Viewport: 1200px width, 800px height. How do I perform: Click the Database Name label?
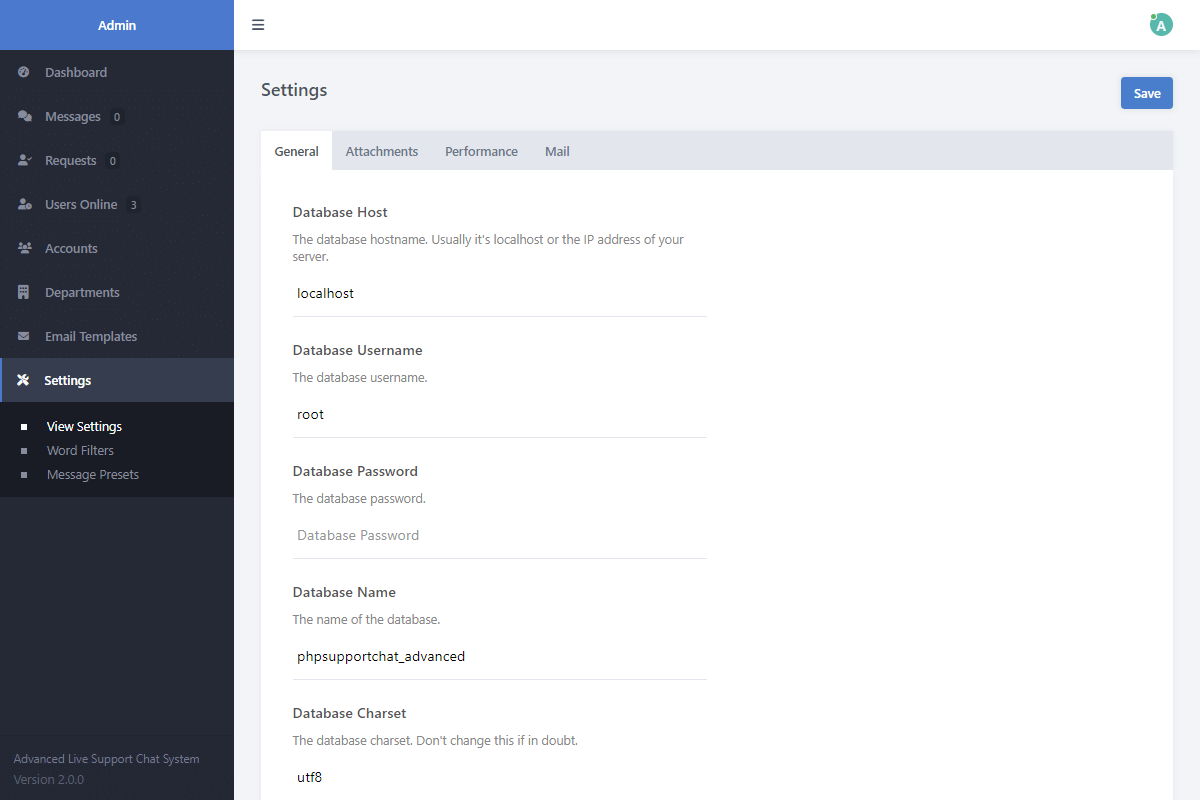click(344, 592)
